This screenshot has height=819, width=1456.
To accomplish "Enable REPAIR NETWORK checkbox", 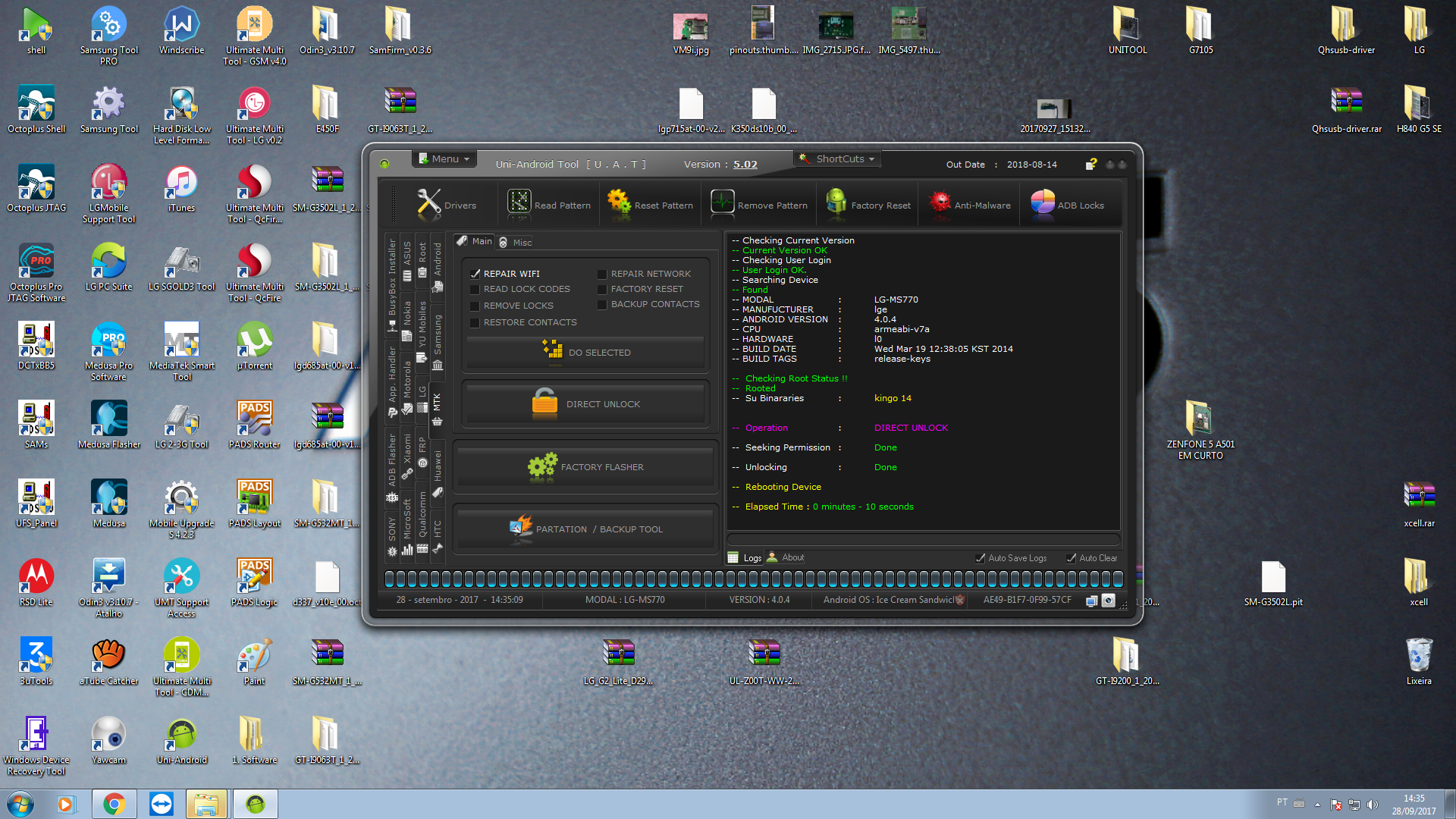I will click(602, 275).
